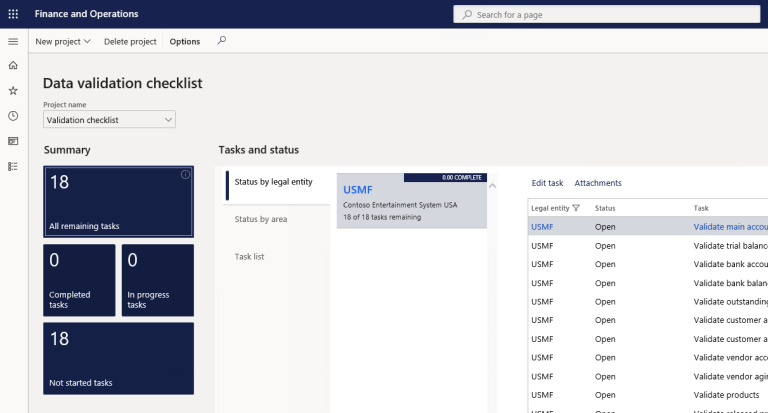
Task: Click Edit task button
Action: coord(547,183)
